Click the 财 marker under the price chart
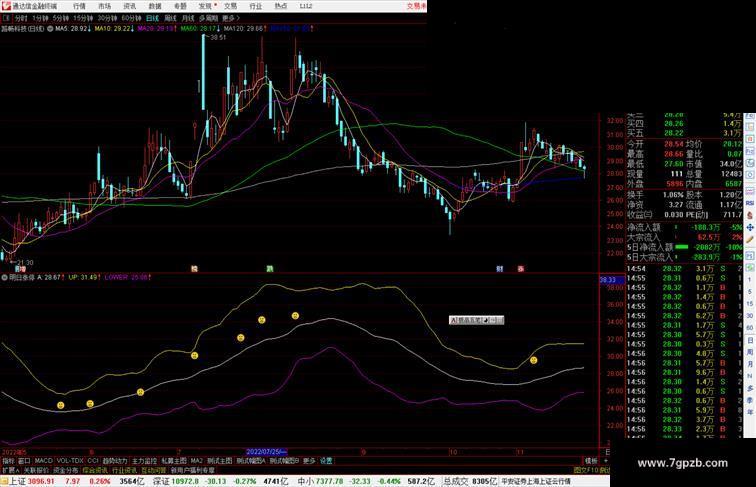This screenshot has height=487, width=756. pos(500,269)
